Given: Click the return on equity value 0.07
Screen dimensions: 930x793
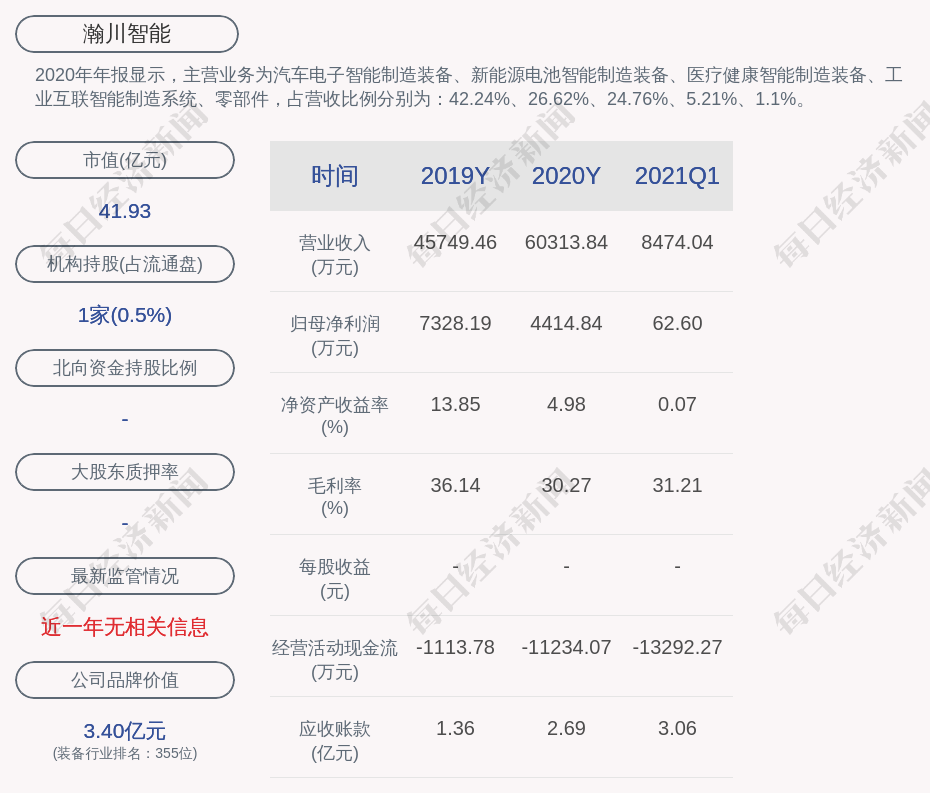Looking at the screenshot, I should tap(677, 405).
